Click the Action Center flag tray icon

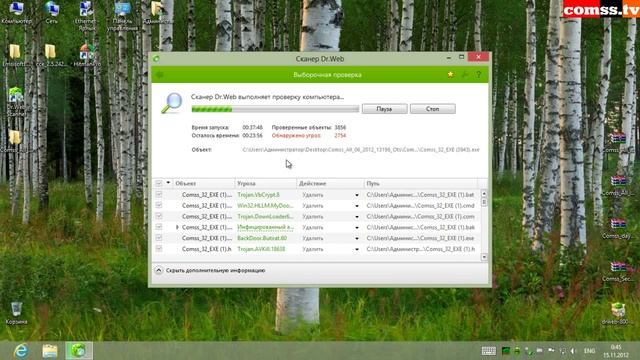coord(551,351)
